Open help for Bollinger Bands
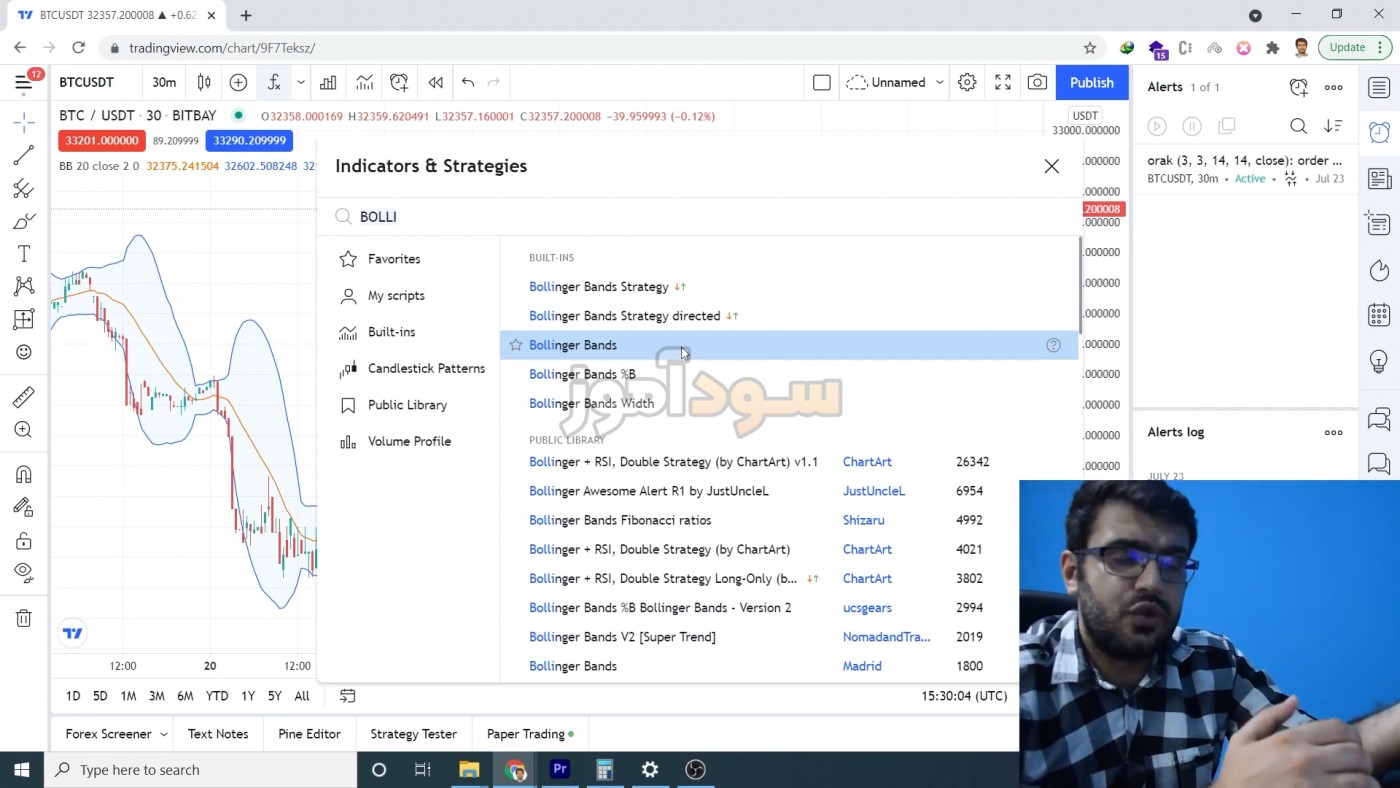The image size is (1400, 788). (1053, 345)
